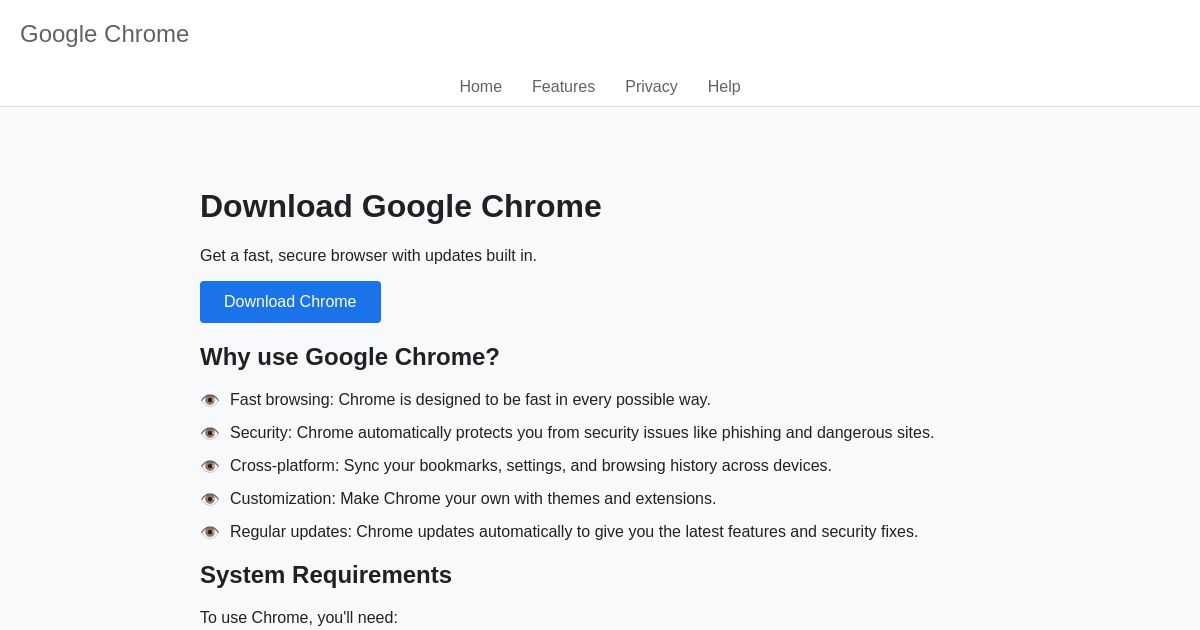Screen dimensions: 1200x630
Task: Click the fast secure browser tagline
Action: (x=368, y=256)
